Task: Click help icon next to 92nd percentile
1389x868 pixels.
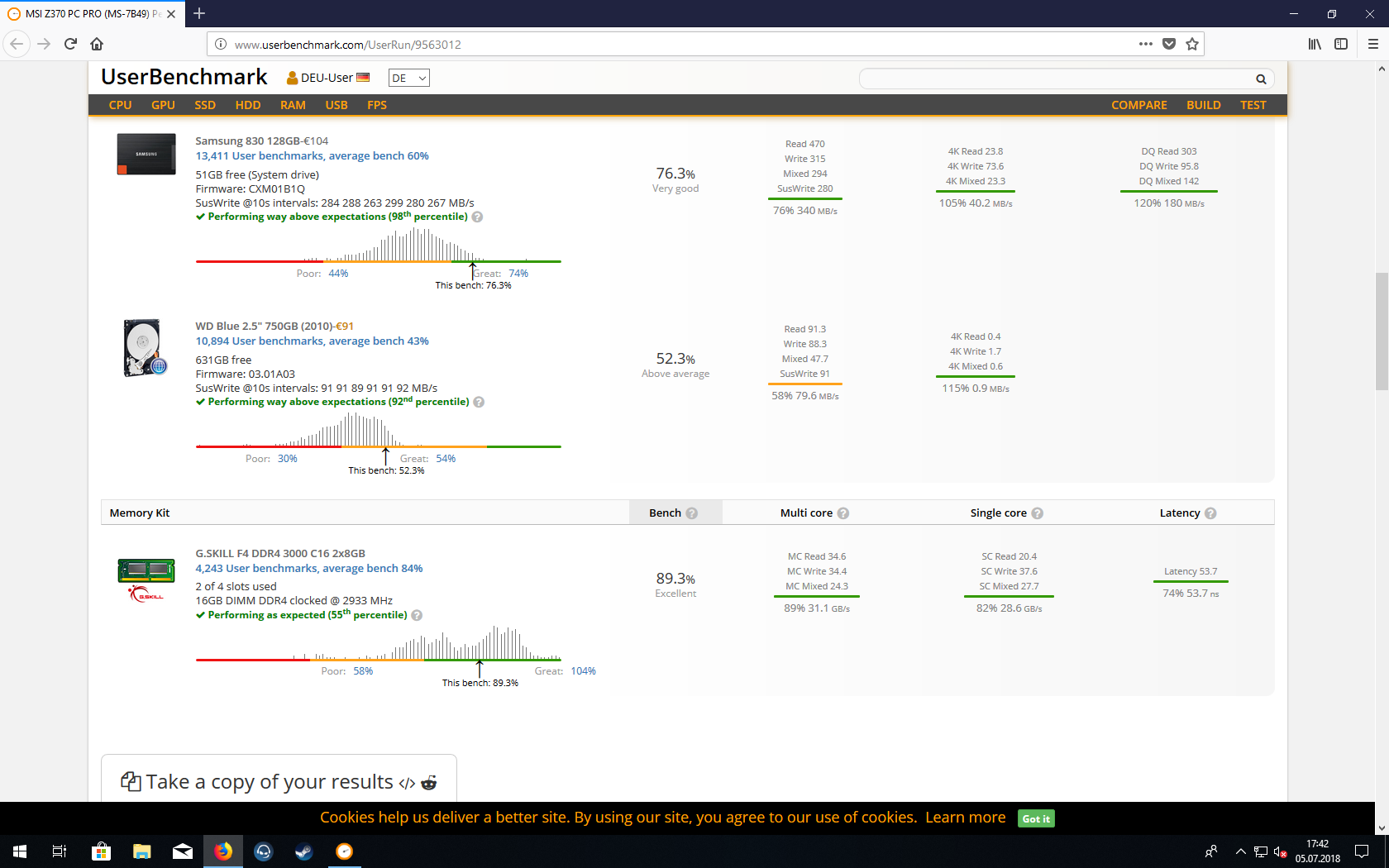Action: click(479, 402)
